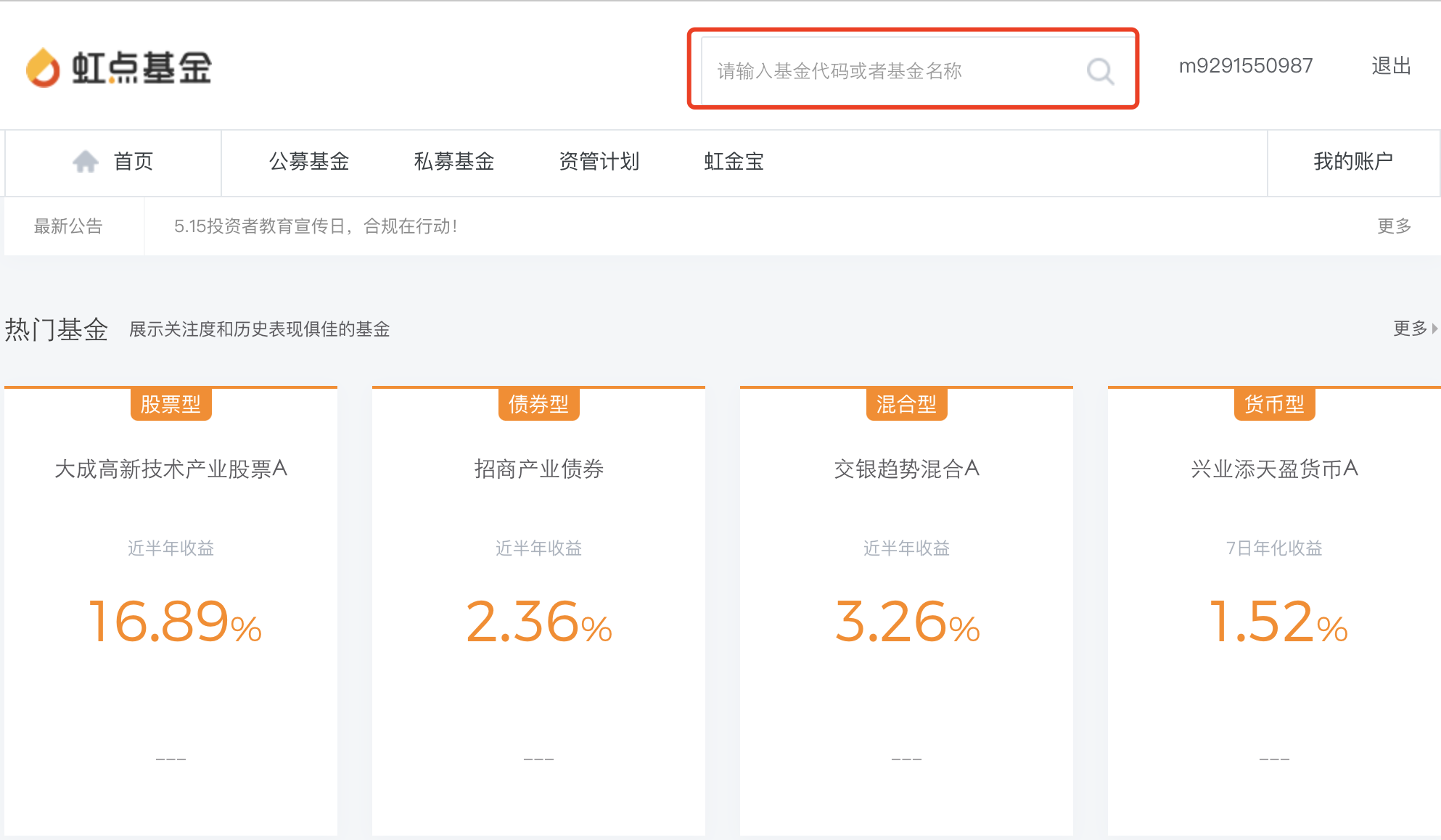Click the 展示关注度和历史表现俱佳的基金 subtitle
This screenshot has width=1441, height=840.
coord(260,329)
